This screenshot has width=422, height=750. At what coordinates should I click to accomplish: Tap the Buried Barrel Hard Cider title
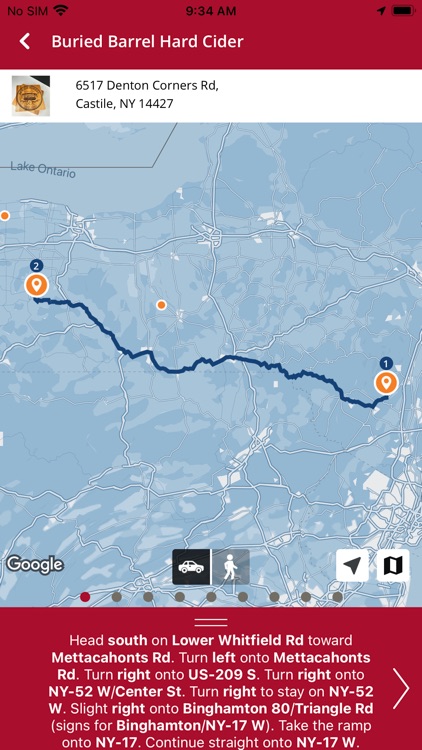[x=147, y=42]
